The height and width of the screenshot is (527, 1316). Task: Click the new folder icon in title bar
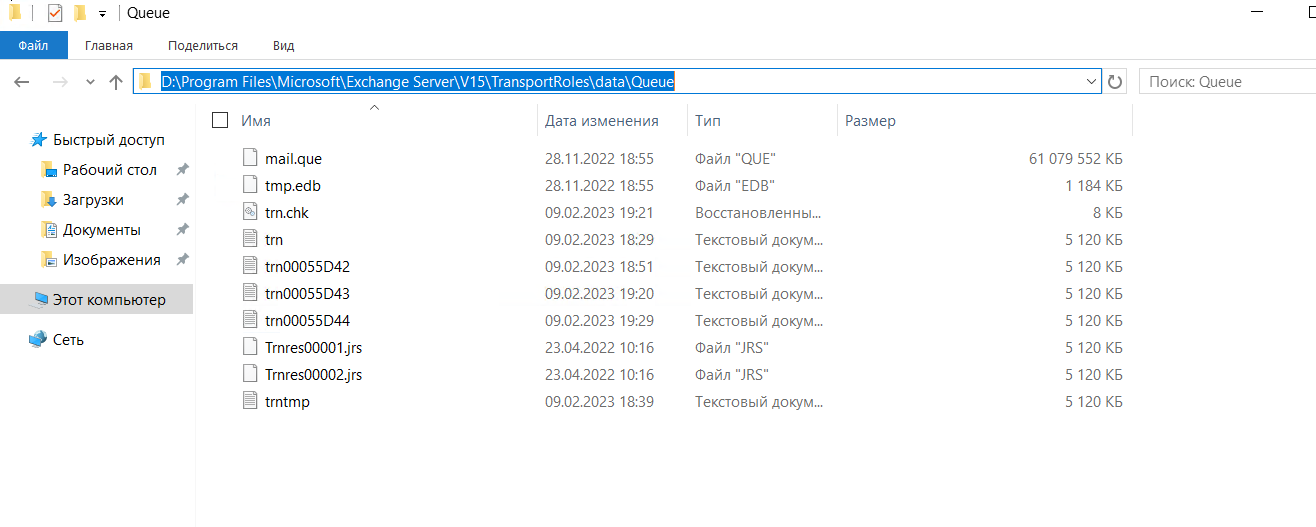[80, 13]
